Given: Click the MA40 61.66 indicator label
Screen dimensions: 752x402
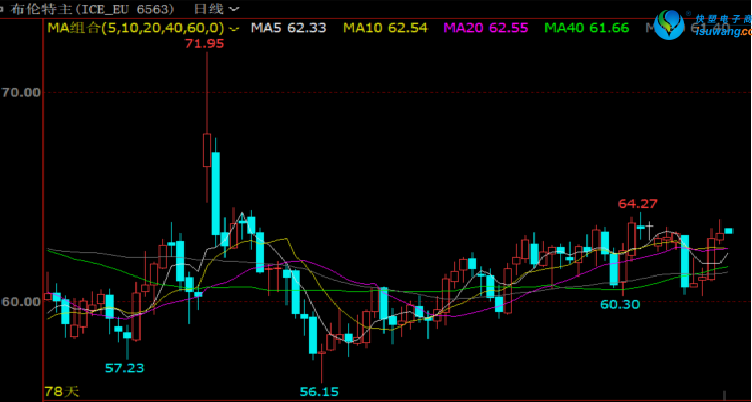Looking at the screenshot, I should (x=587, y=28).
